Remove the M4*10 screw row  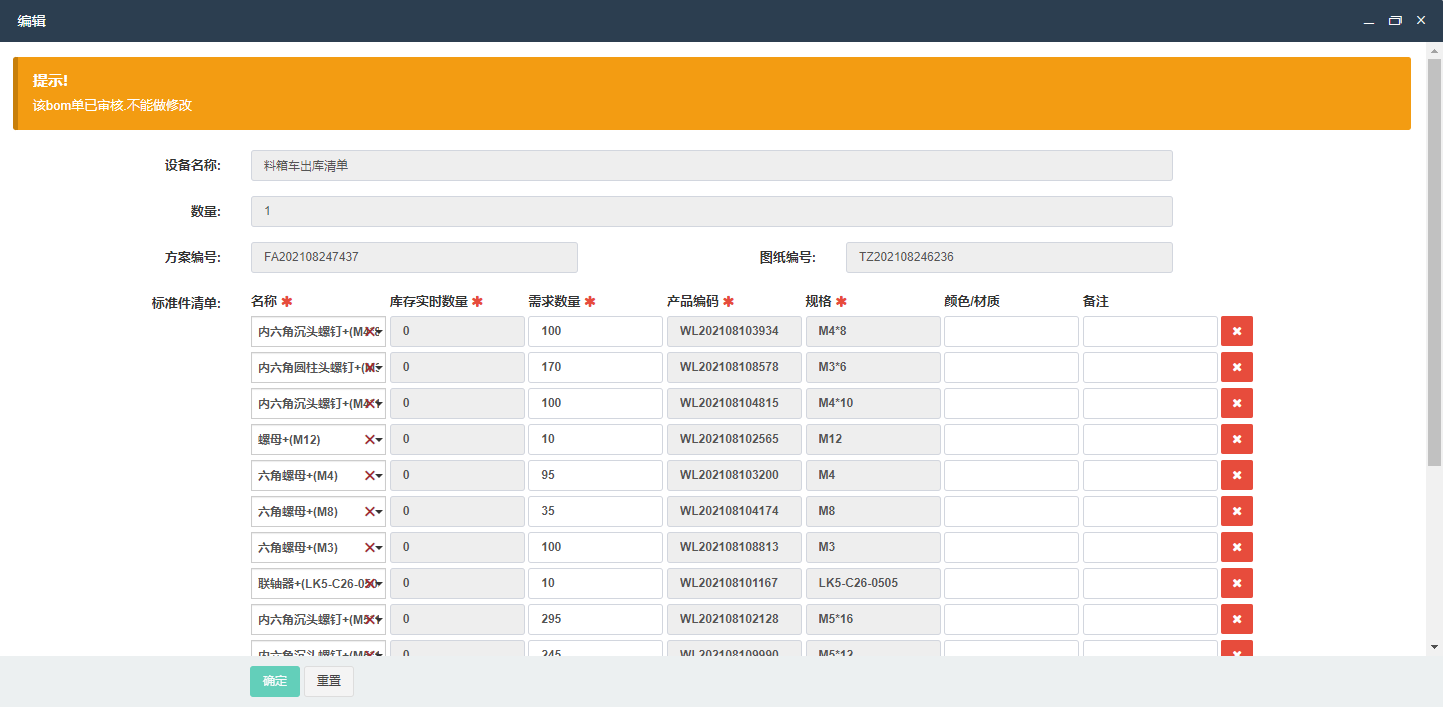tap(1236, 403)
